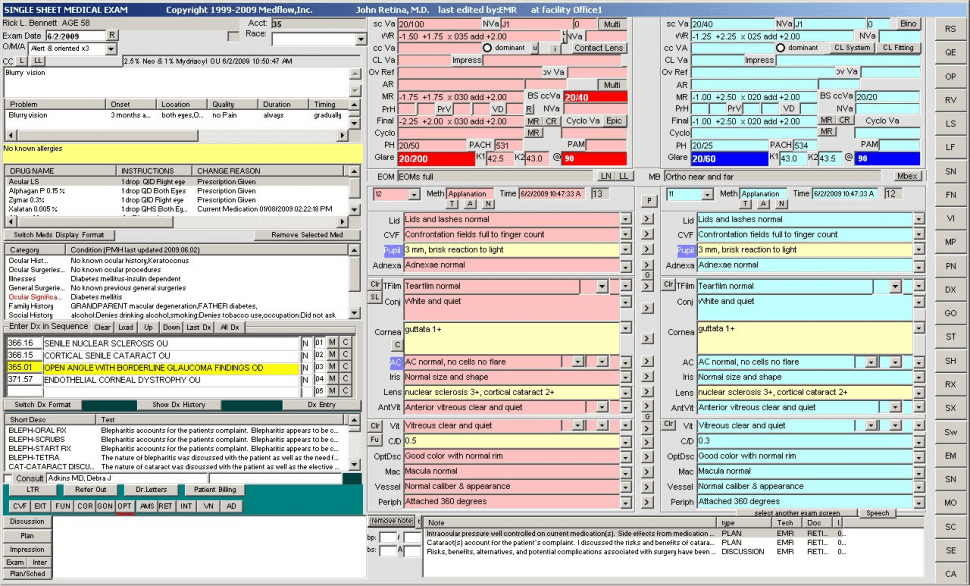Expand the pink Lens findings dropdown
Screen dimensions: 970x586
point(626,392)
